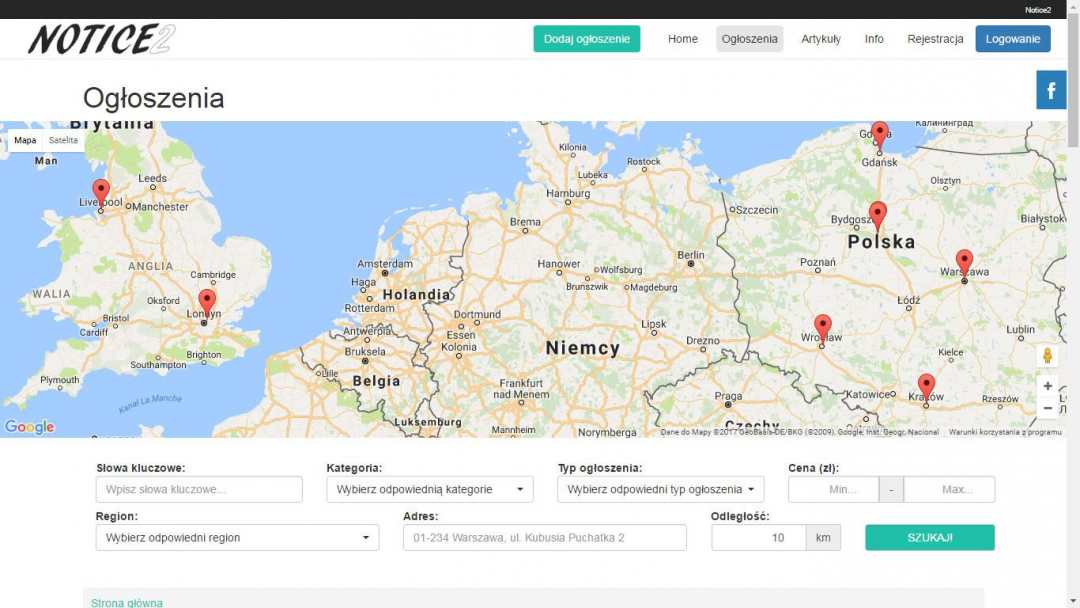Click the map marker over London
This screenshot has height=608, width=1080.
pos(207,301)
